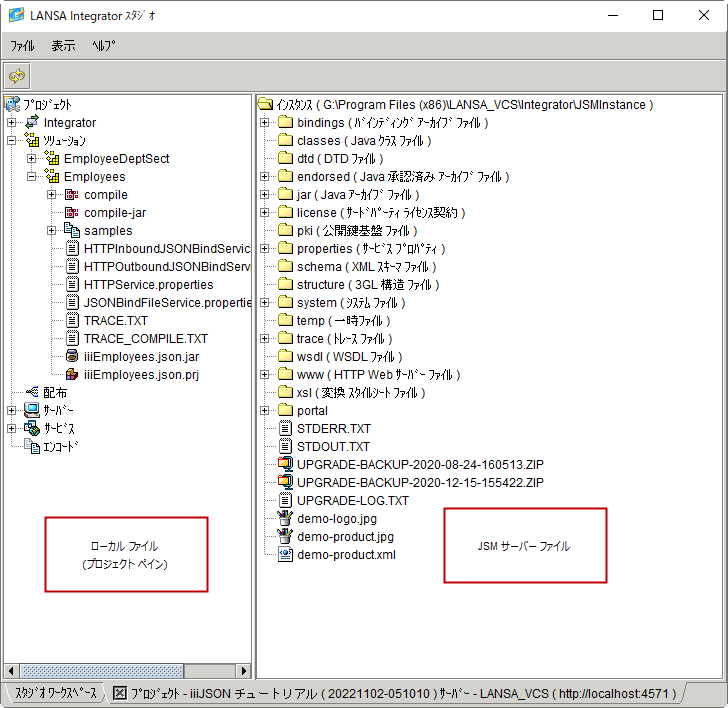This screenshot has width=728, height=708.
Task: Expand the license server folder
Action: point(265,213)
